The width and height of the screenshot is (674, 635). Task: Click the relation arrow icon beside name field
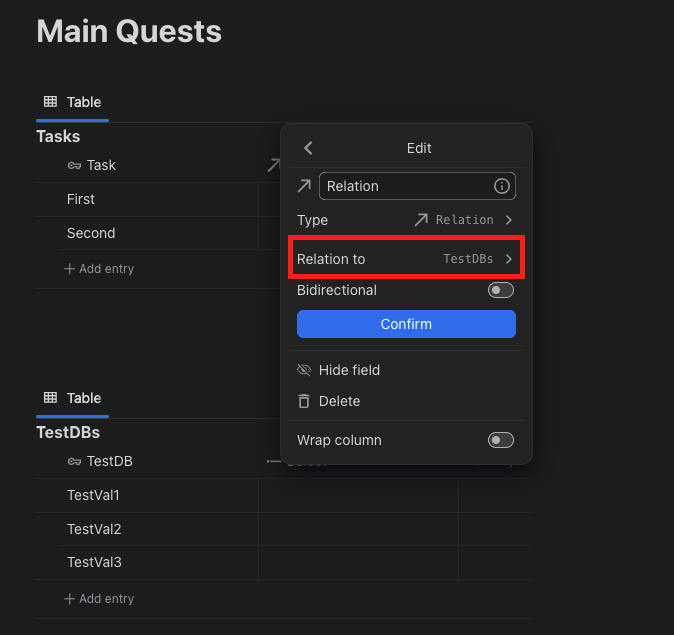304,186
